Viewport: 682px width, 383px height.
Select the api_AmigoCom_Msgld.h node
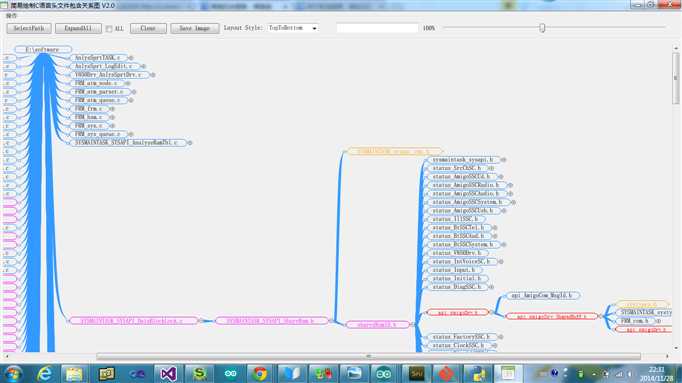(x=542, y=296)
